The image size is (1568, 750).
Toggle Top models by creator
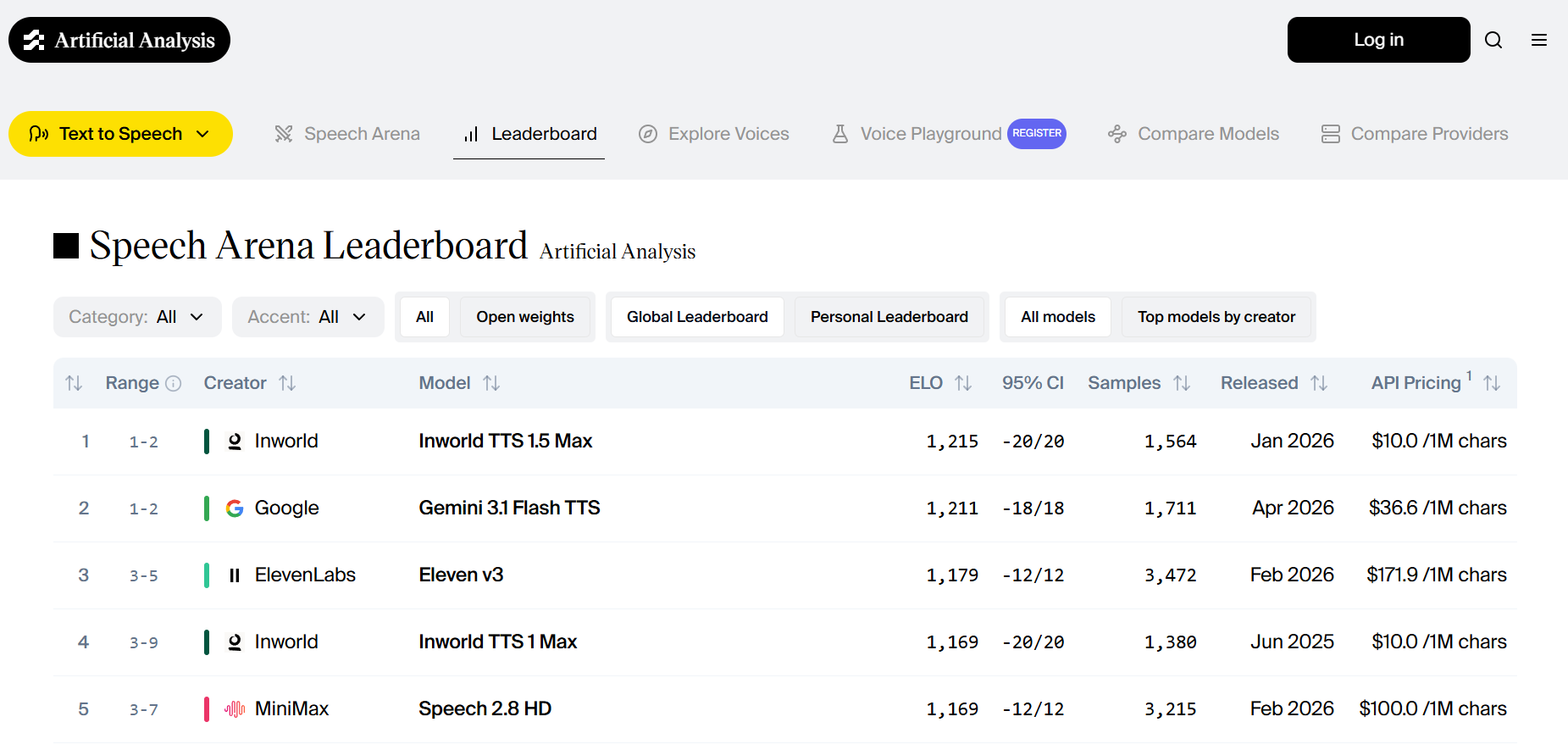pyautogui.click(x=1216, y=317)
